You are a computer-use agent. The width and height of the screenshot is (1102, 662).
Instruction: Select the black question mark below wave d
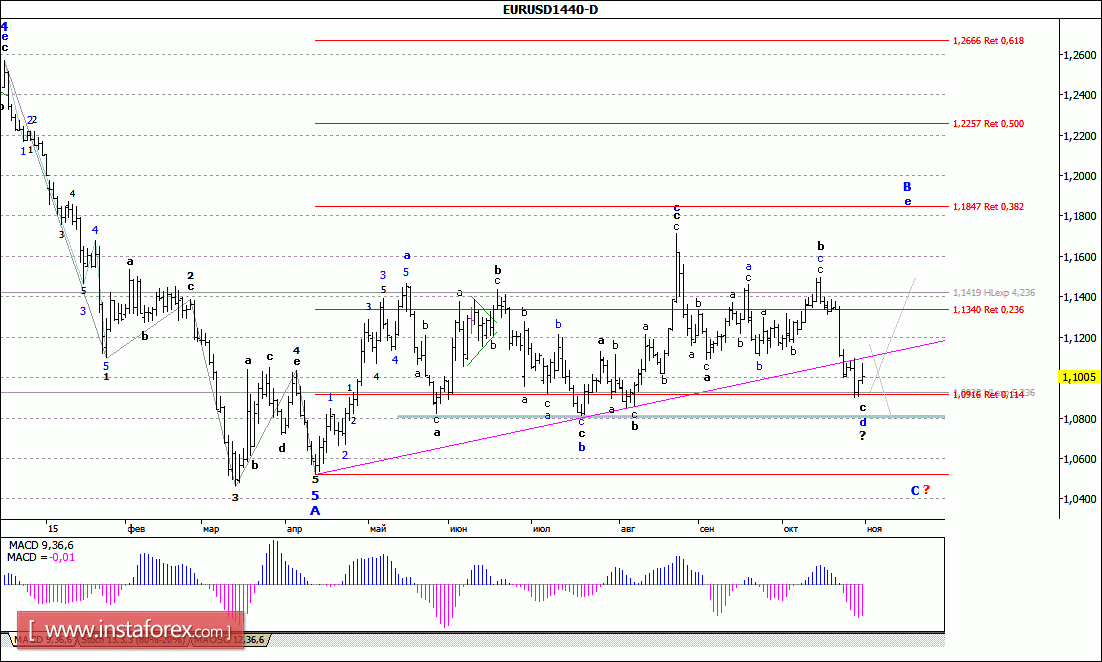point(863,436)
